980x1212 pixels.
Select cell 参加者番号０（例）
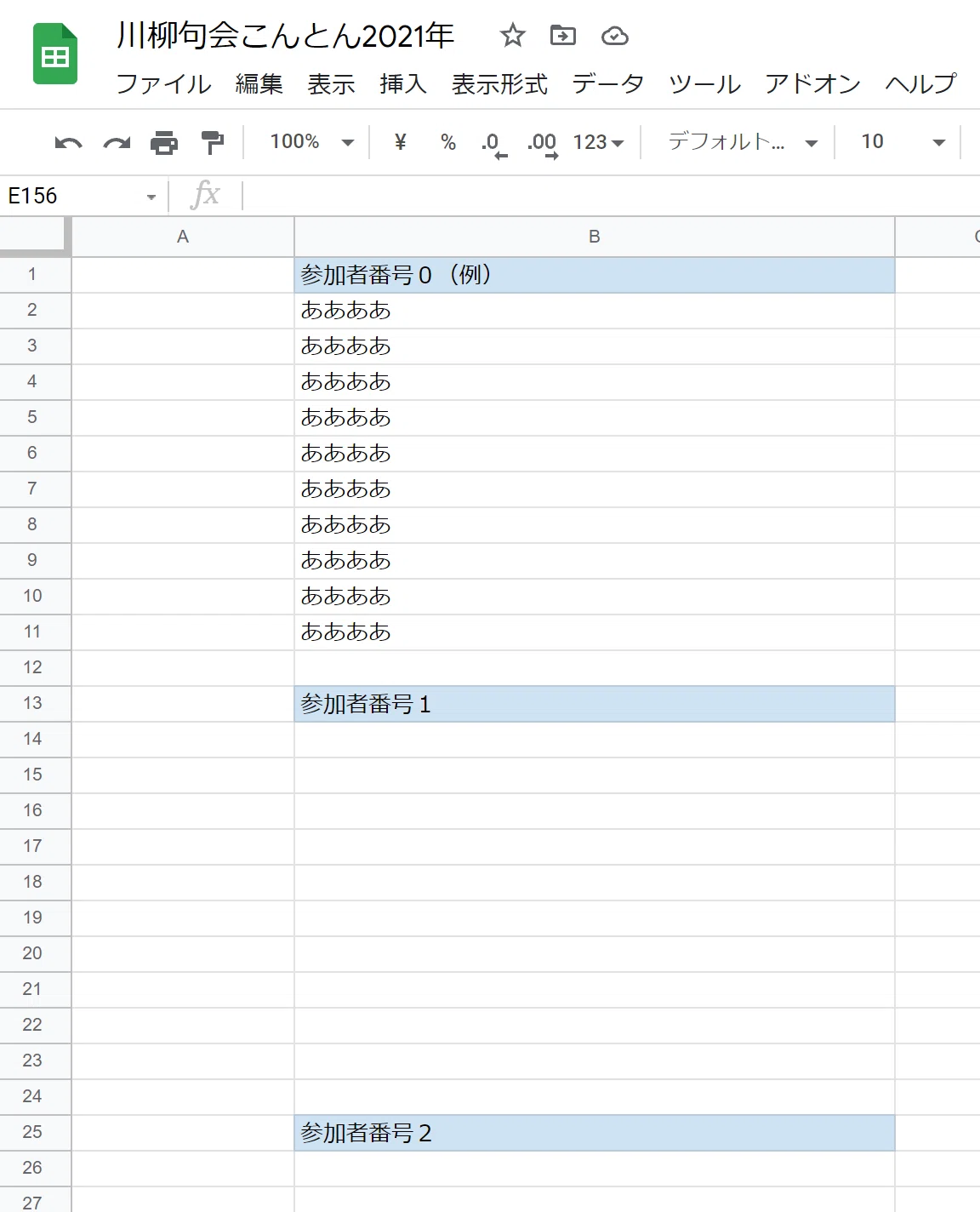595,275
